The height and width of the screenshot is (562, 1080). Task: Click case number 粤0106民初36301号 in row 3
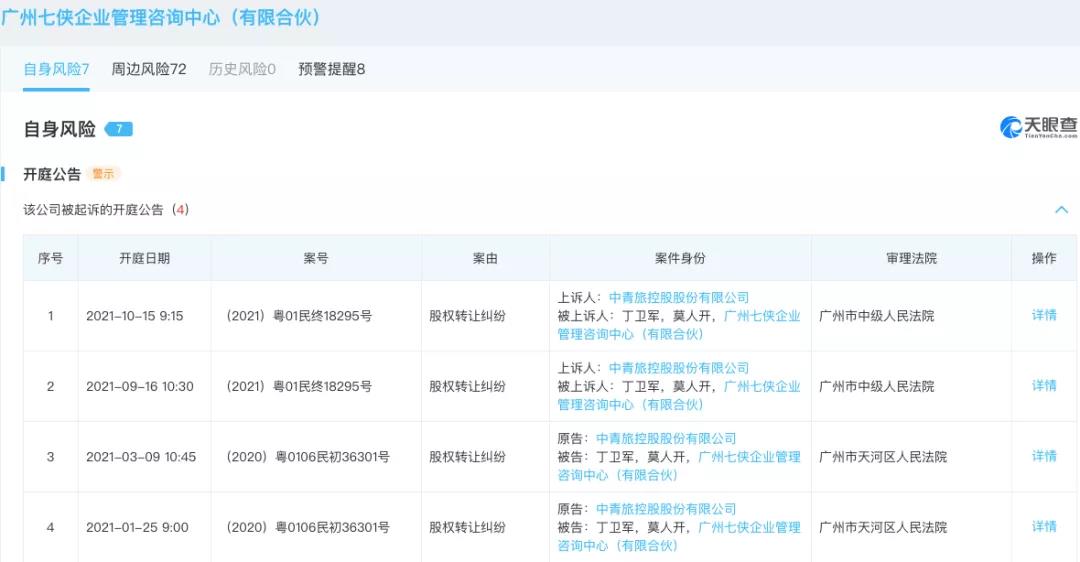(307, 457)
